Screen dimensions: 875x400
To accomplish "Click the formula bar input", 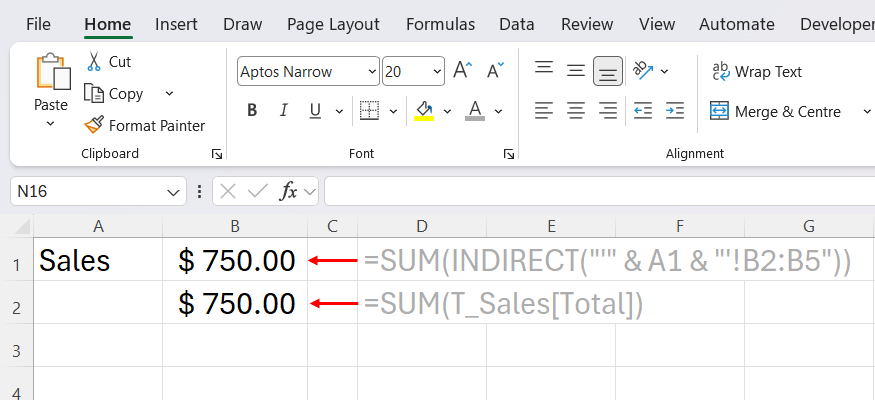I will [x=599, y=191].
